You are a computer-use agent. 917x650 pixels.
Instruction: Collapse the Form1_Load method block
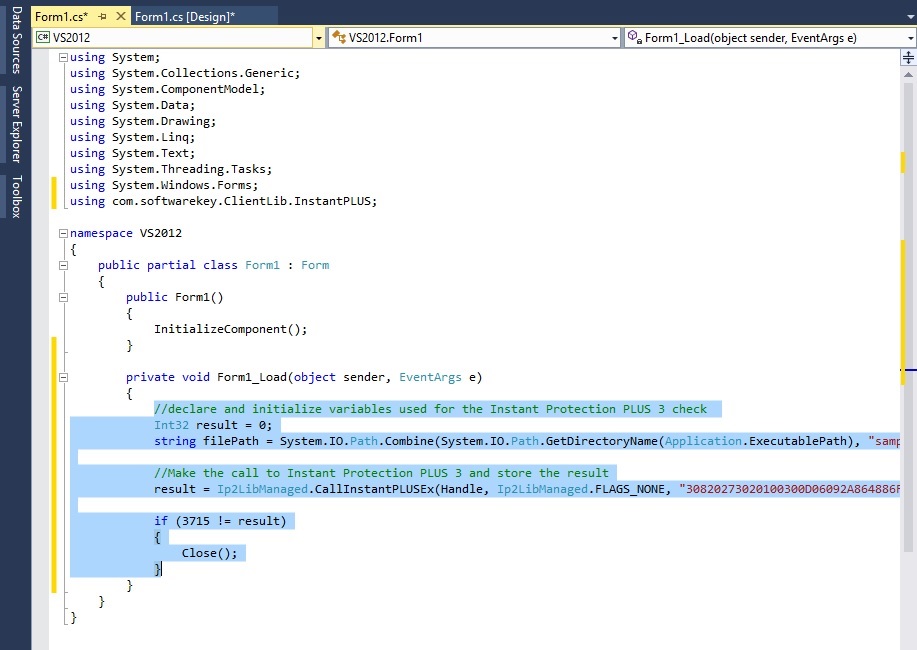63,377
